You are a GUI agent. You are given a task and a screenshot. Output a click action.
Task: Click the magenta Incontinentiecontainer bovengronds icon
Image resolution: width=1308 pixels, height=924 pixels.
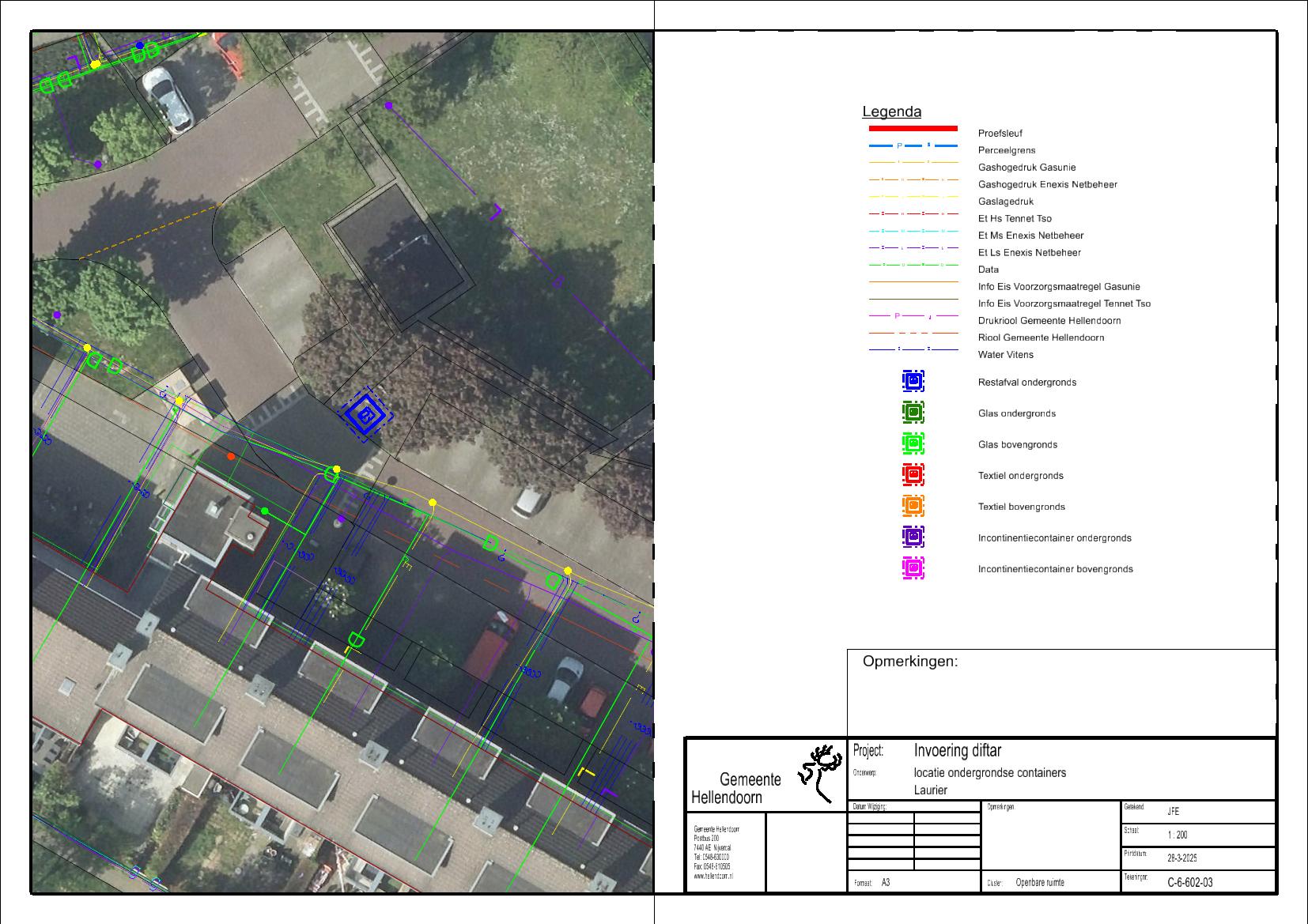pyautogui.click(x=913, y=568)
